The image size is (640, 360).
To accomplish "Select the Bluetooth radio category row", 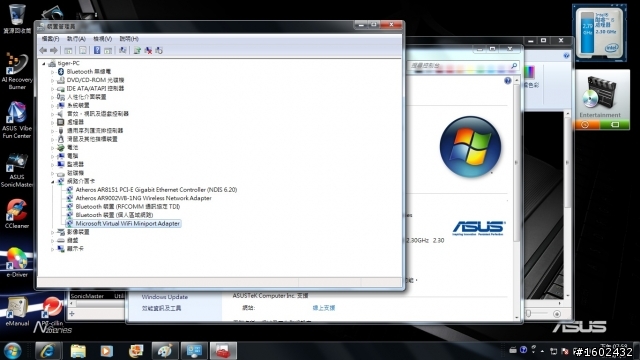I will (89, 72).
